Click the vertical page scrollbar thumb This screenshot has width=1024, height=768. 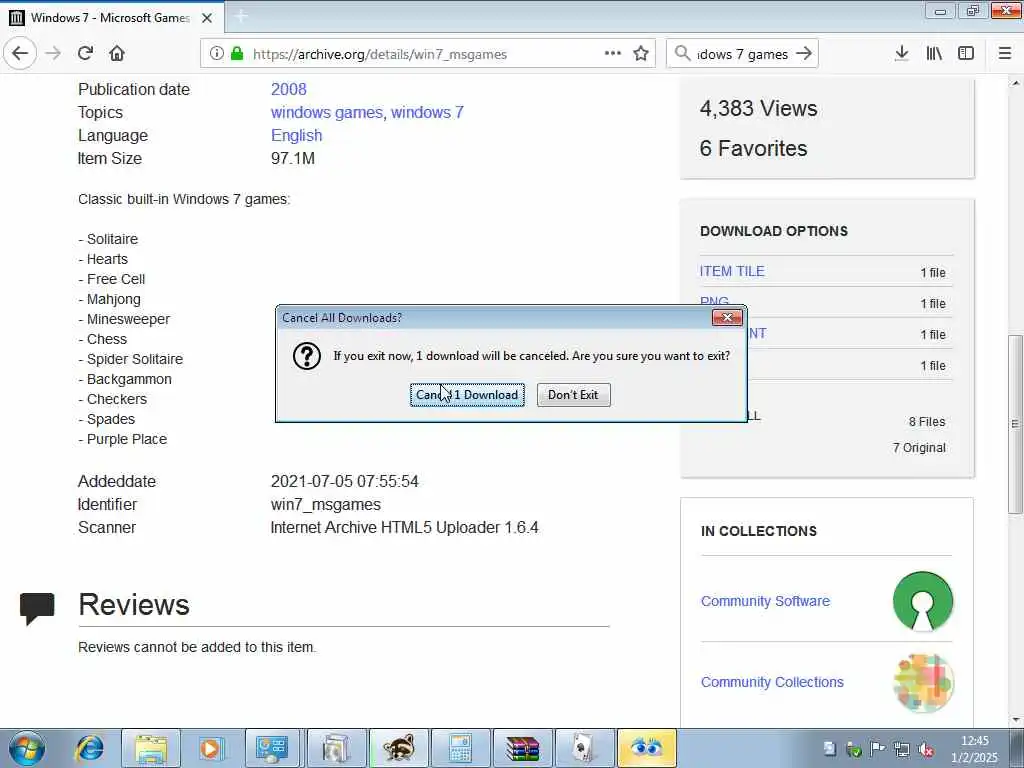[1016, 424]
